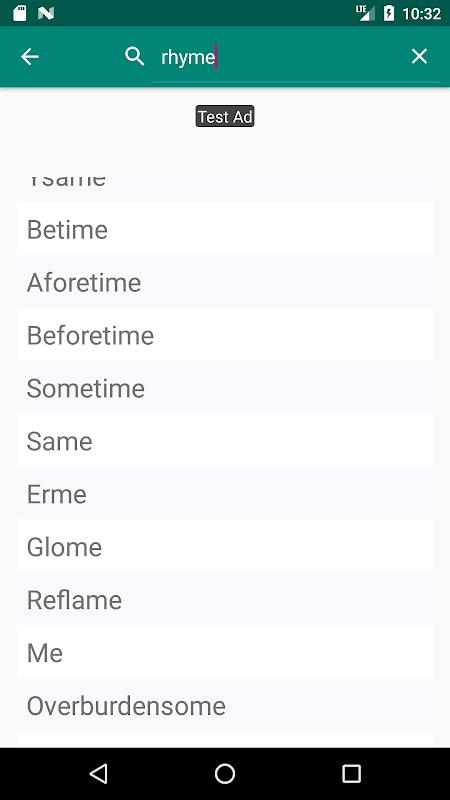This screenshot has width=450, height=800.
Task: Tap the back arrow icon
Action: (30, 57)
